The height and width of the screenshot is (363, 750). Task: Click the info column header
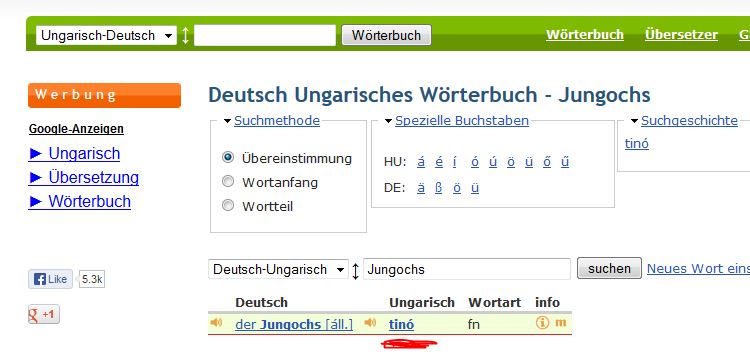(x=547, y=302)
